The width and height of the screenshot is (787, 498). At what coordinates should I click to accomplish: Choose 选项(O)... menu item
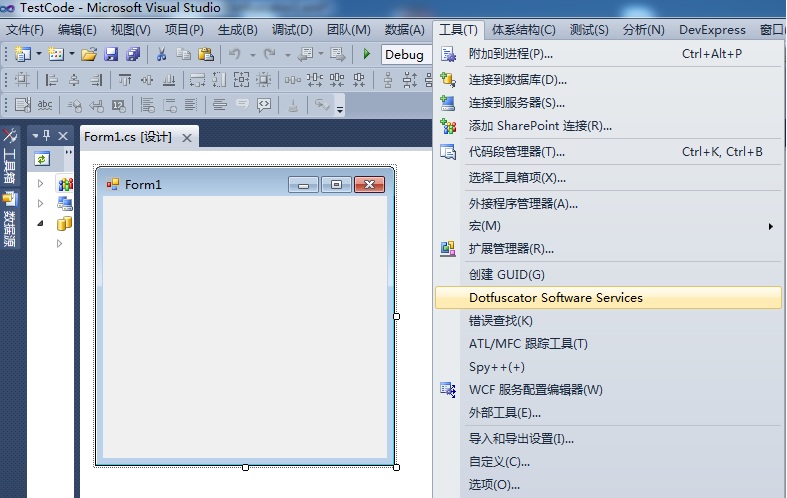(608, 484)
